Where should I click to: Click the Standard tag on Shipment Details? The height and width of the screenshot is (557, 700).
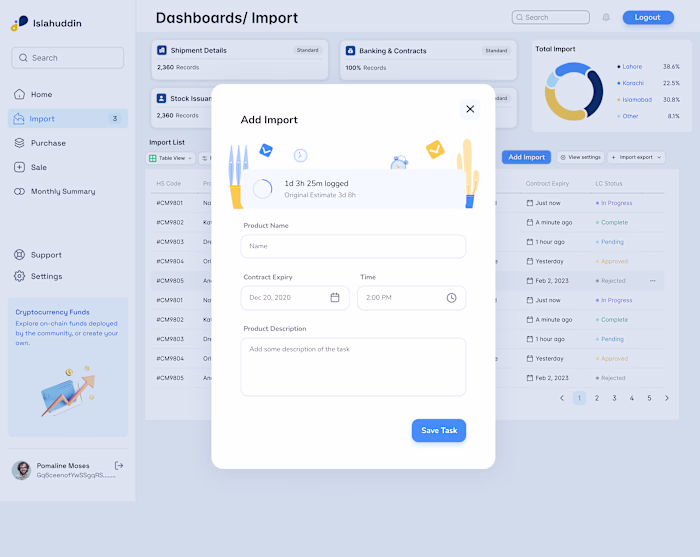click(308, 50)
